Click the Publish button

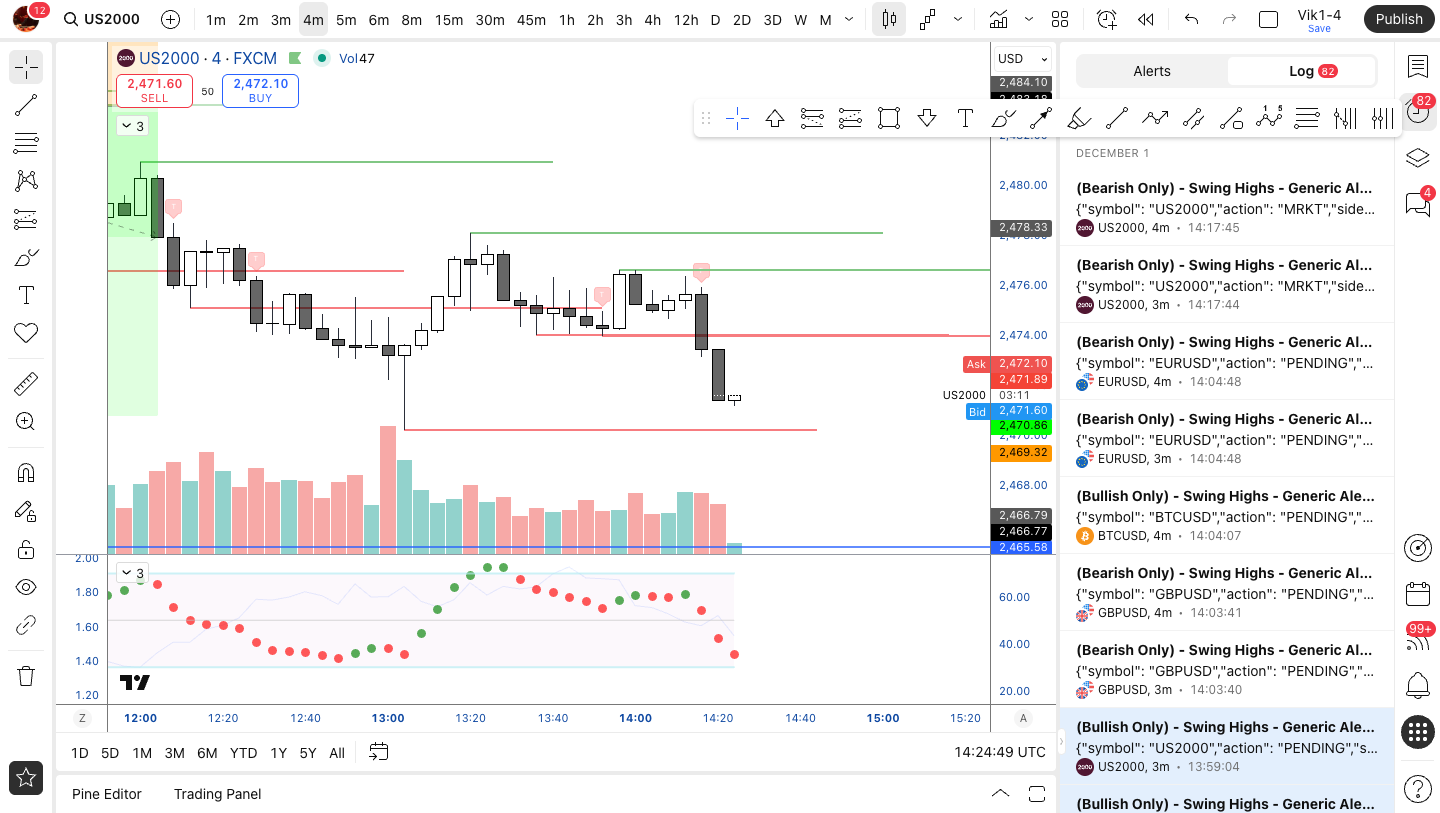(x=1398, y=19)
